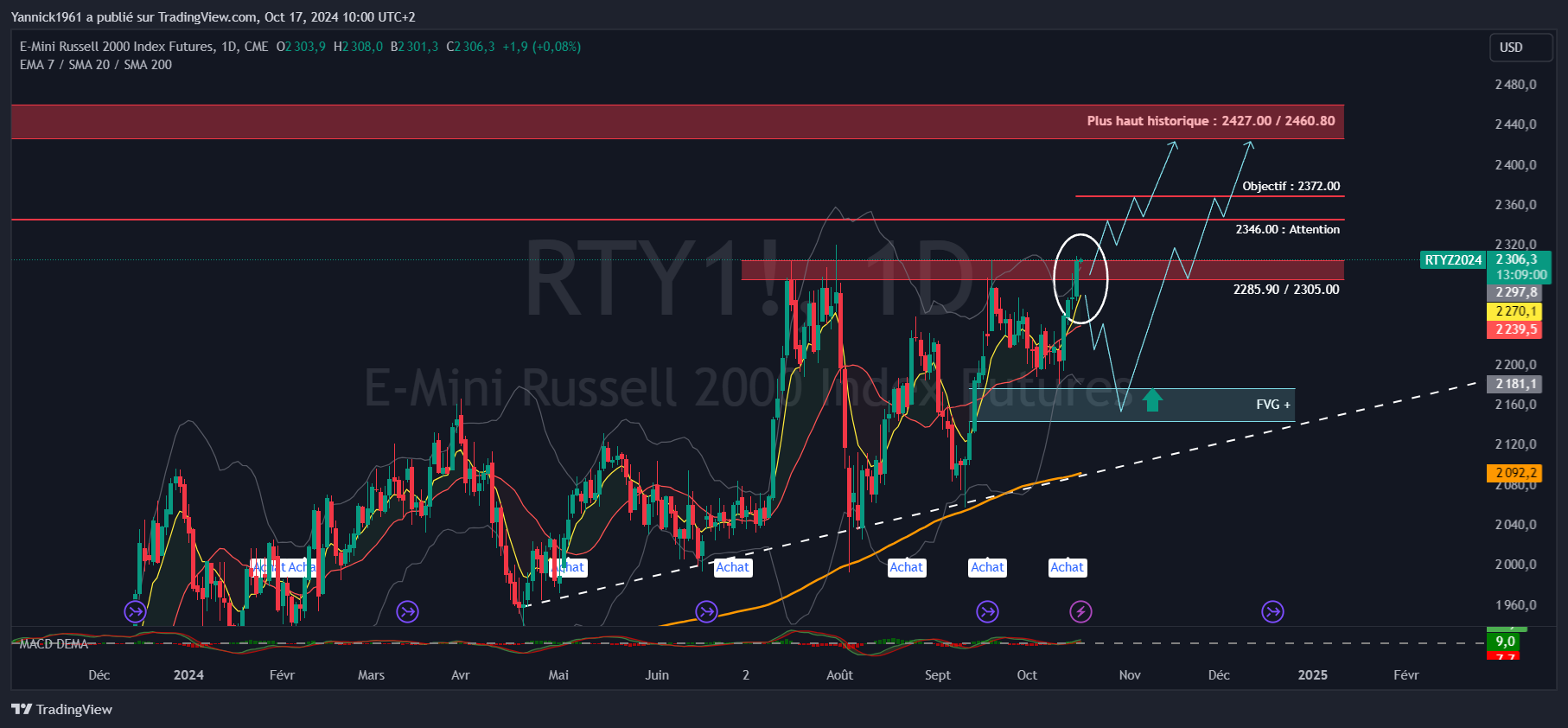
Task: Click the rightmost purple contract-rollover icon
Action: [1272, 612]
